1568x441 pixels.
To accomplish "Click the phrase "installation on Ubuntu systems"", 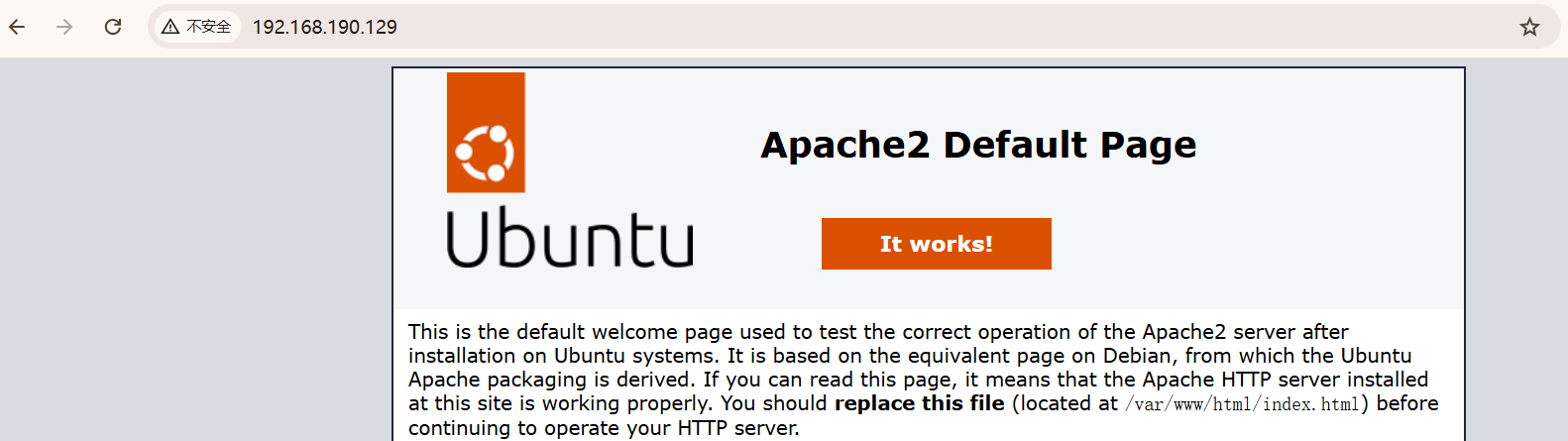I will (562, 356).
